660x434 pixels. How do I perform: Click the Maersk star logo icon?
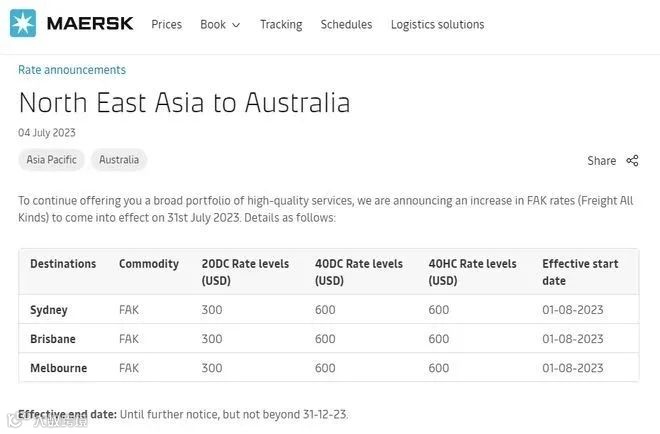pos(23,23)
